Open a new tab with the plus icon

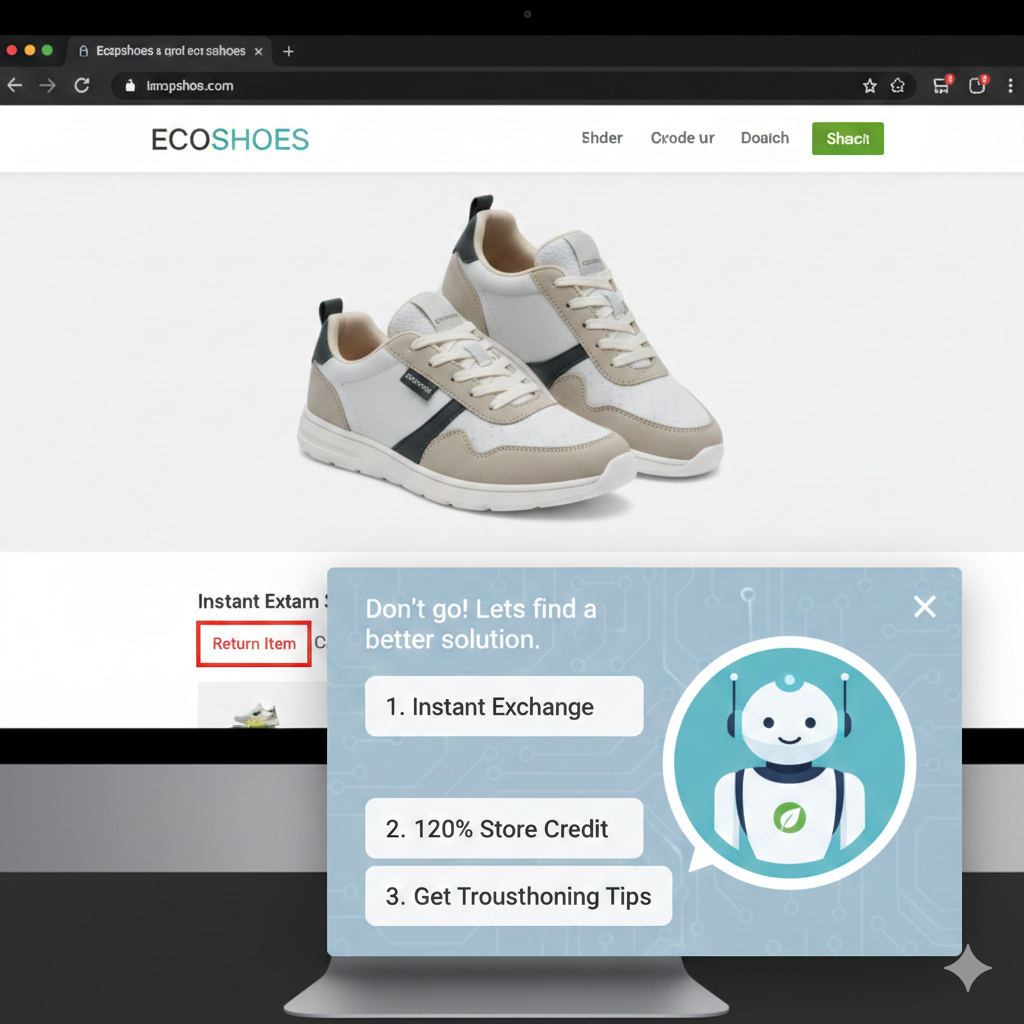point(288,51)
